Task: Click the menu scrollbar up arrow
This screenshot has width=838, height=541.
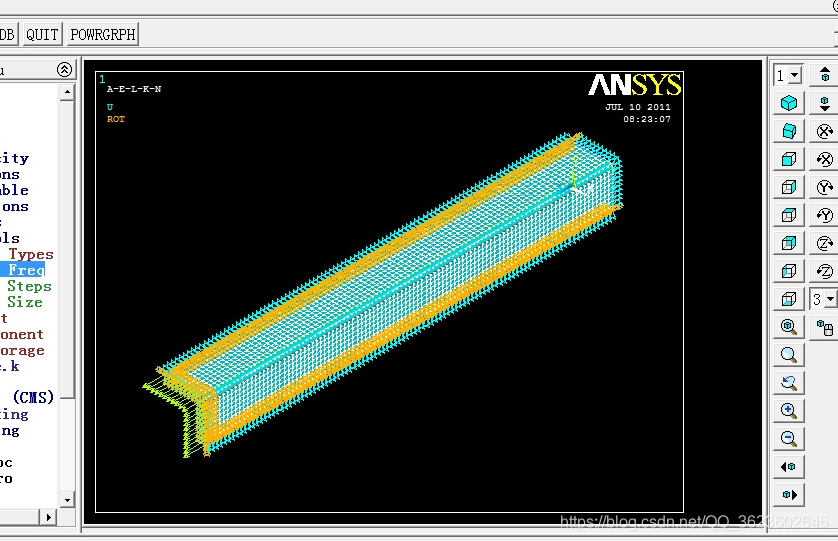Action: pos(67,92)
